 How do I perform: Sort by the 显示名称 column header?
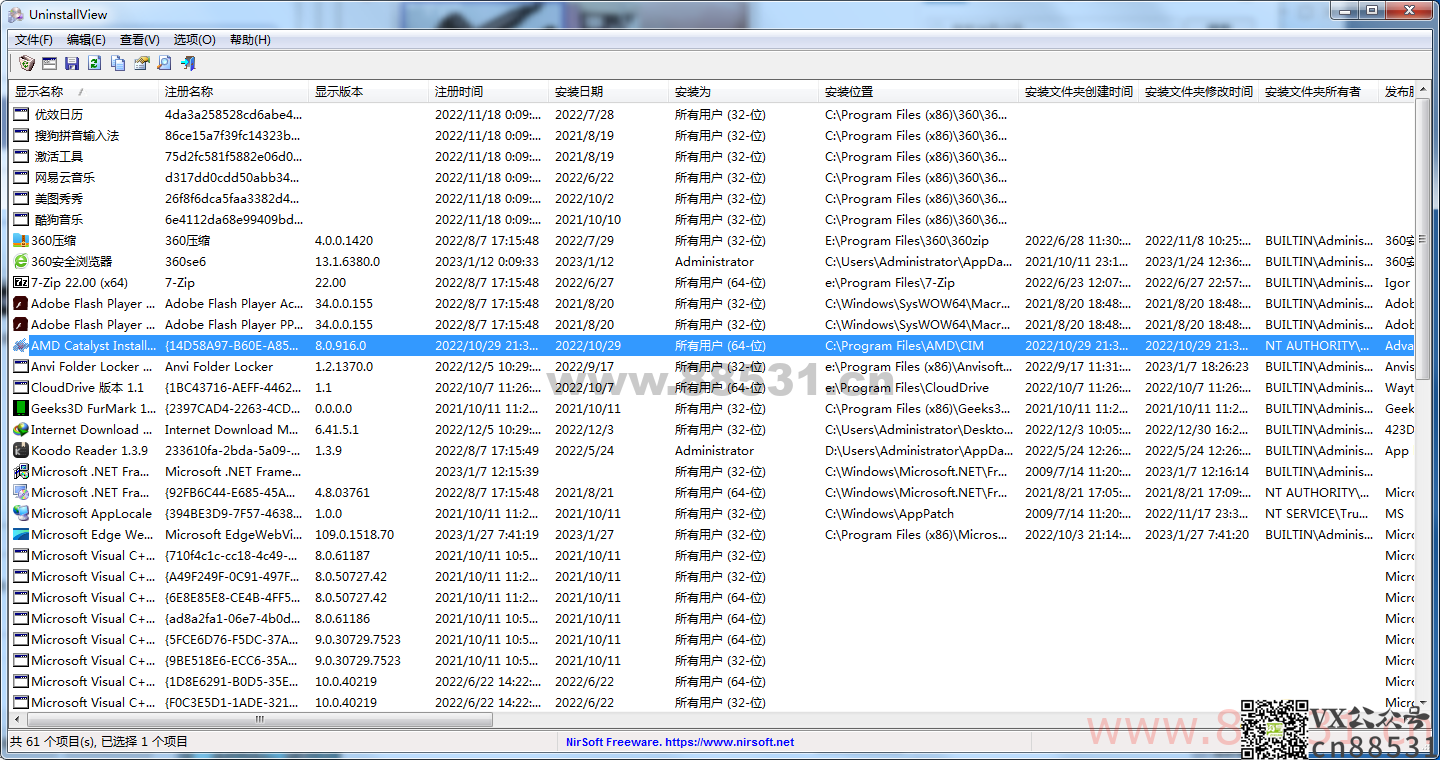(84, 92)
